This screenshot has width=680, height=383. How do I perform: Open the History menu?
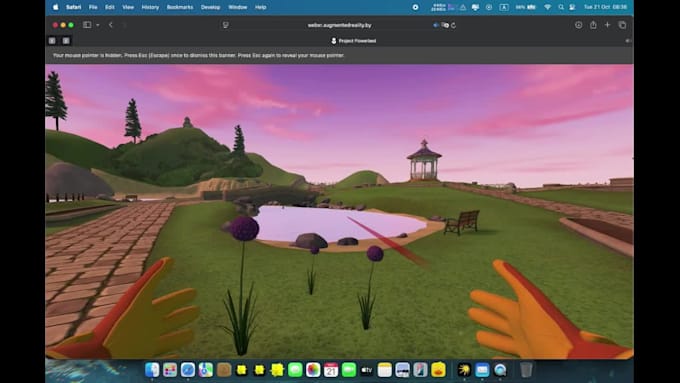pos(150,7)
